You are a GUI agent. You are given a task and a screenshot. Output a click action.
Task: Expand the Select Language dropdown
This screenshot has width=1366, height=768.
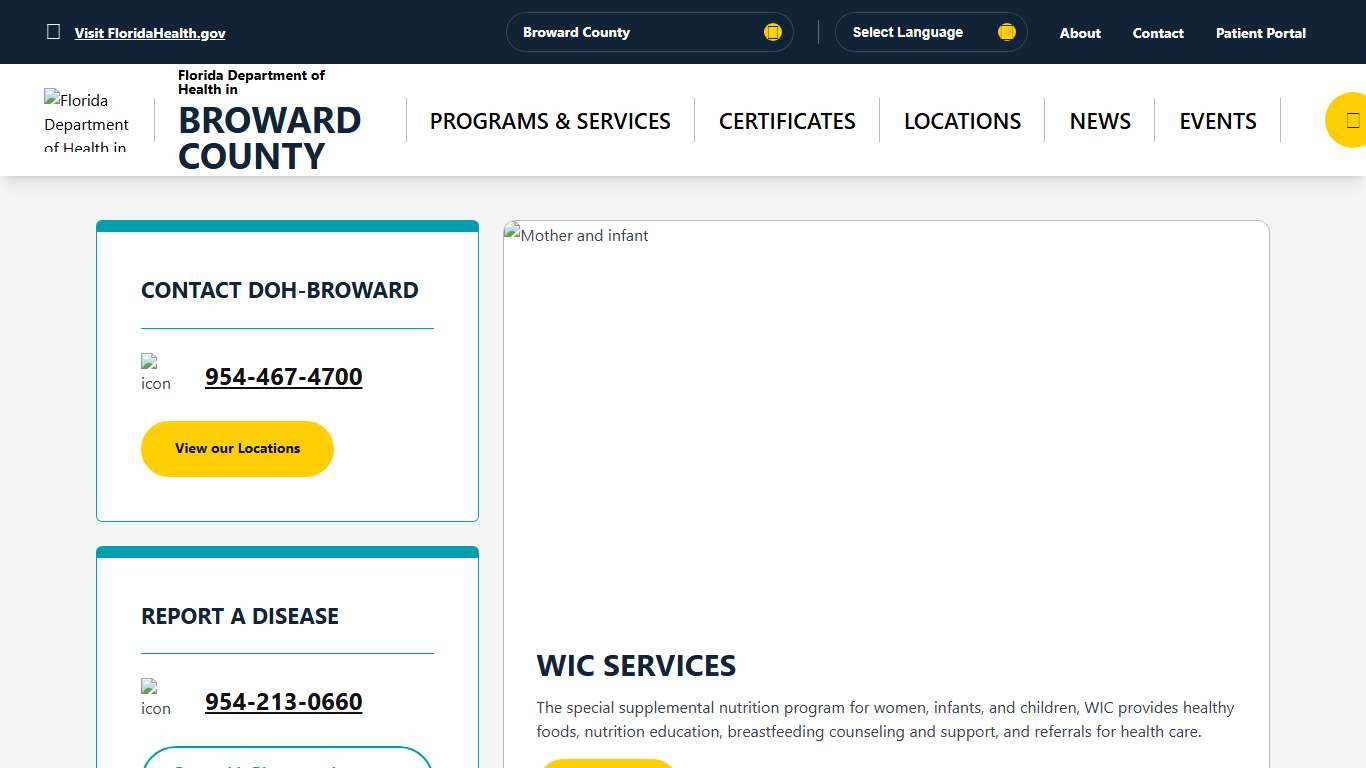tap(930, 31)
